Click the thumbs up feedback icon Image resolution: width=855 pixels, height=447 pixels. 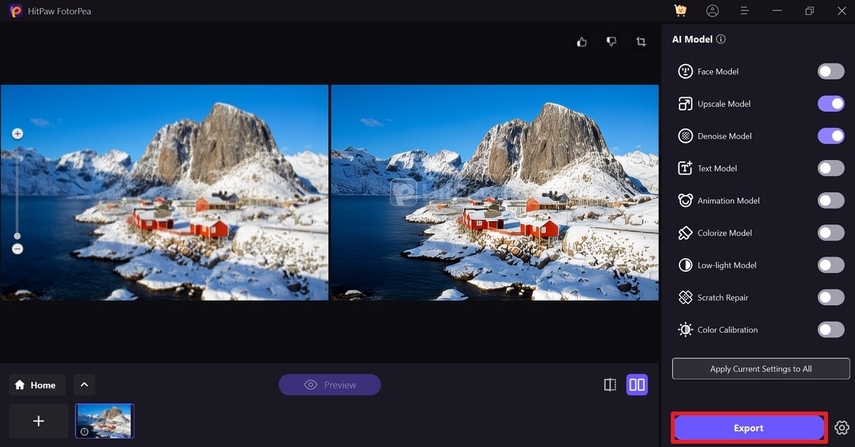582,41
